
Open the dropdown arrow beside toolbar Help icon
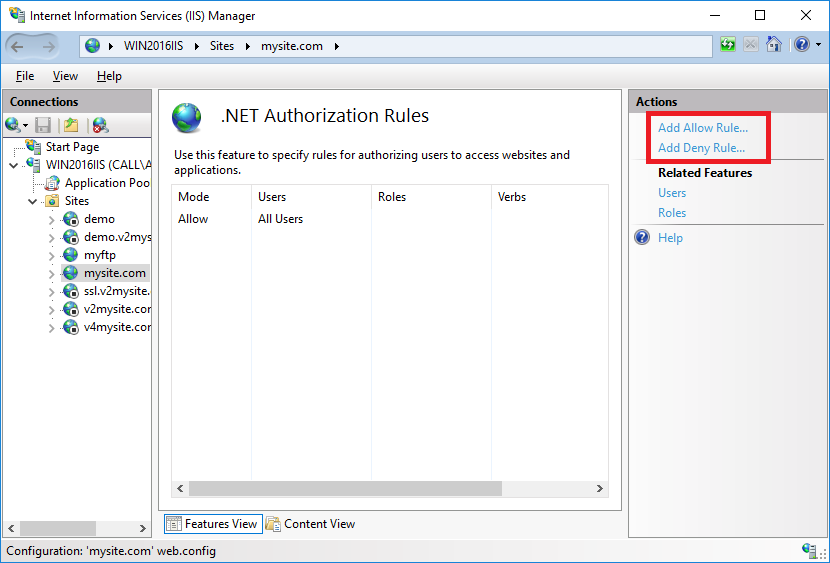pyautogui.click(x=818, y=45)
